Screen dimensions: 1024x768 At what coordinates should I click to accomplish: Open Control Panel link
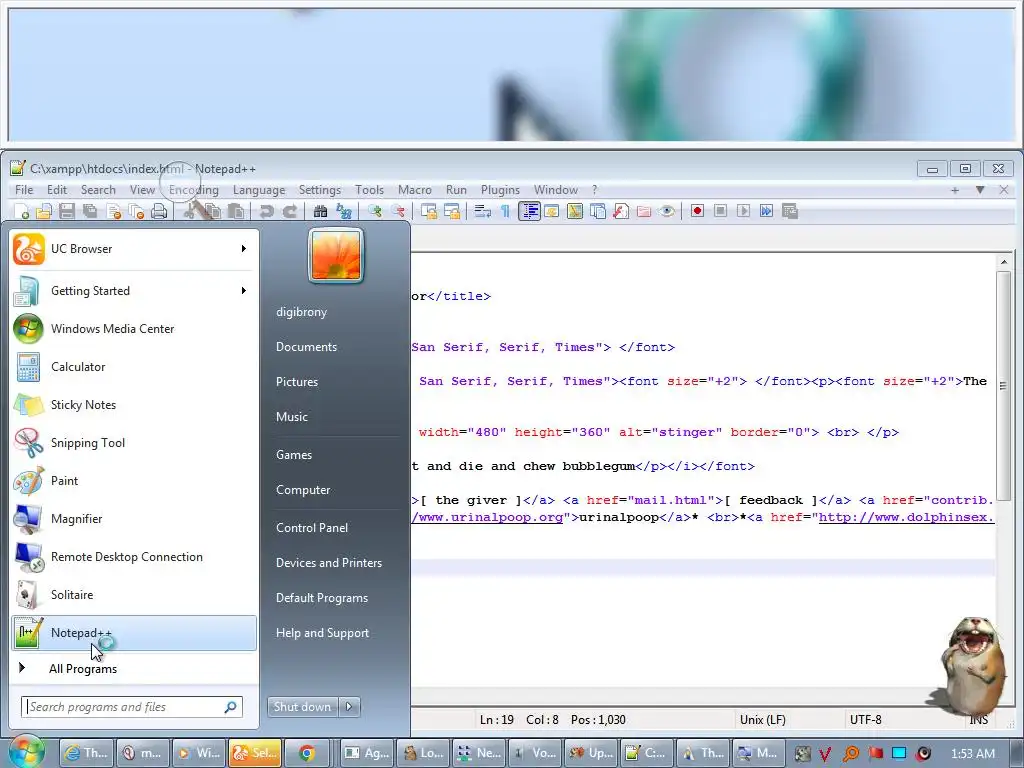point(312,528)
